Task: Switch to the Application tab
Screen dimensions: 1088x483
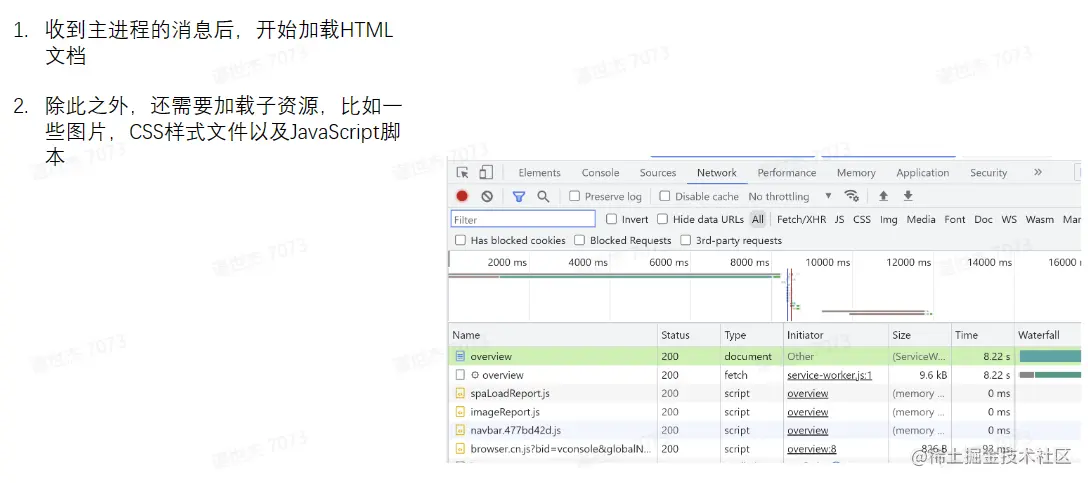Action: 922,173
